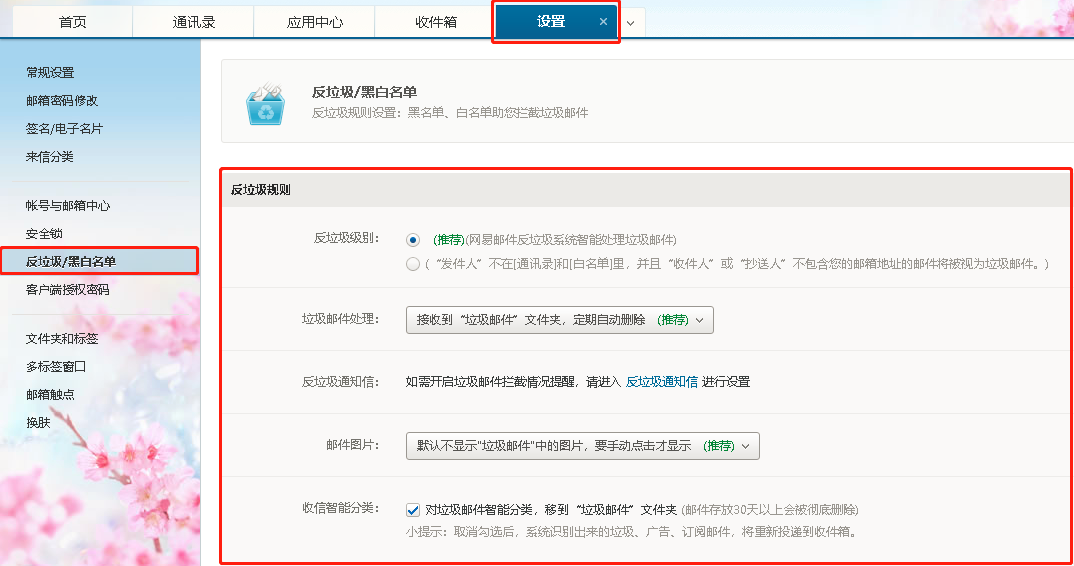Open 多标签窗口 settings
The width and height of the screenshot is (1074, 566).
click(x=55, y=367)
